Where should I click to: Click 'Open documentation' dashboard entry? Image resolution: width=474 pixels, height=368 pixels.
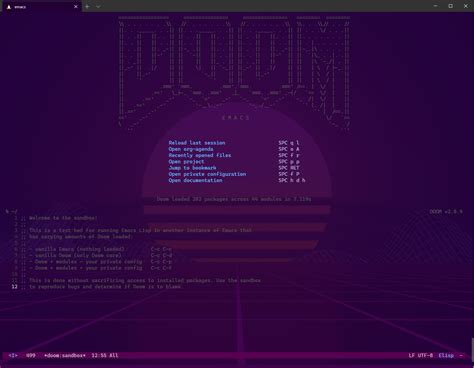click(x=195, y=180)
